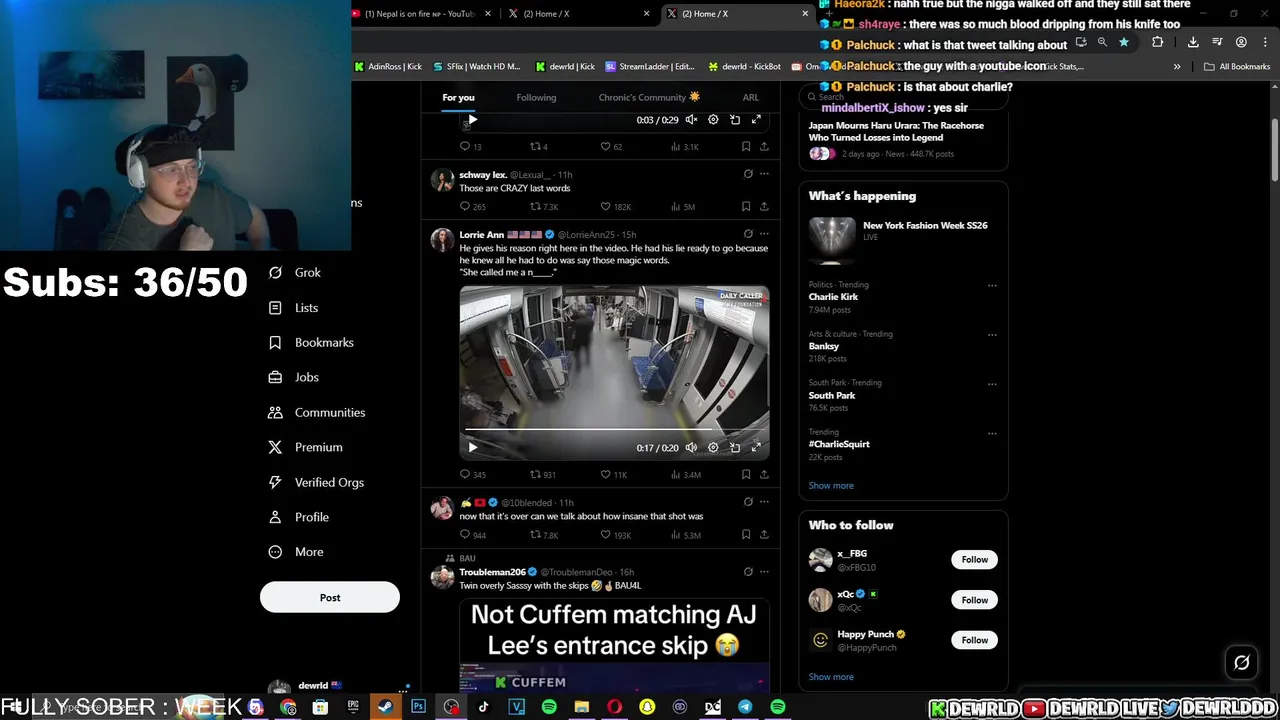Switch to Nepal is on fire YouTube tab

click(x=421, y=13)
